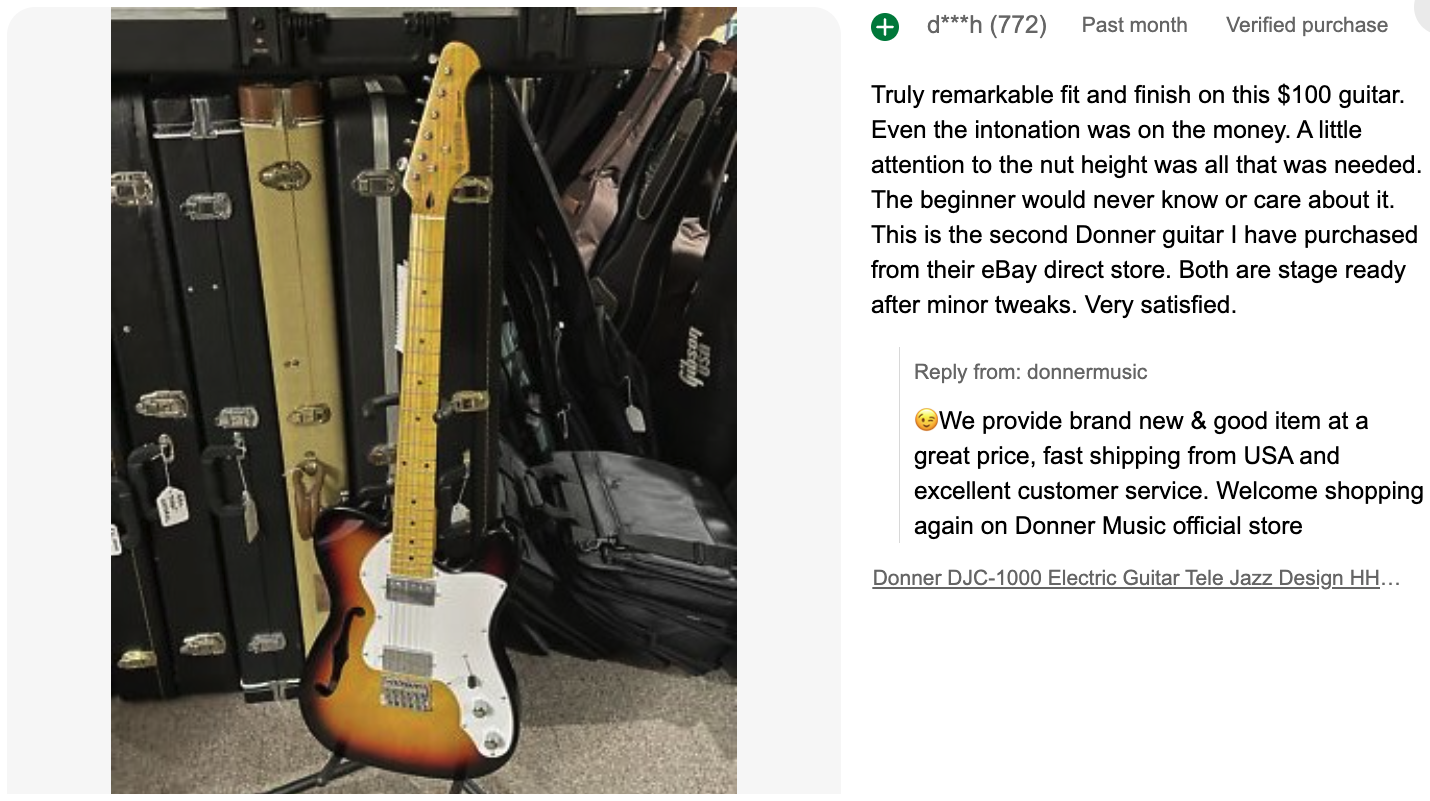Viewport: 1430px width, 801px height.
Task: Open the sunburst guitar review photo
Action: point(423,400)
